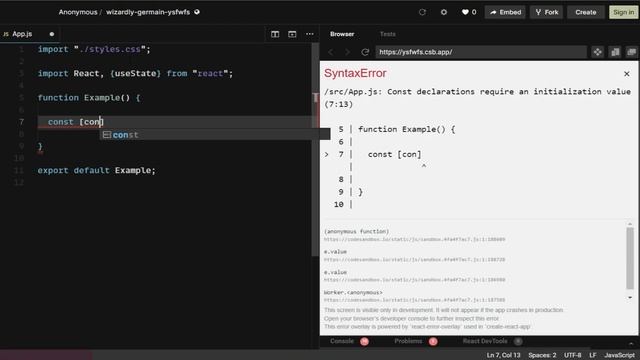Change the LF line ending setting
Screen dimensions: 640x360
[593, 355]
